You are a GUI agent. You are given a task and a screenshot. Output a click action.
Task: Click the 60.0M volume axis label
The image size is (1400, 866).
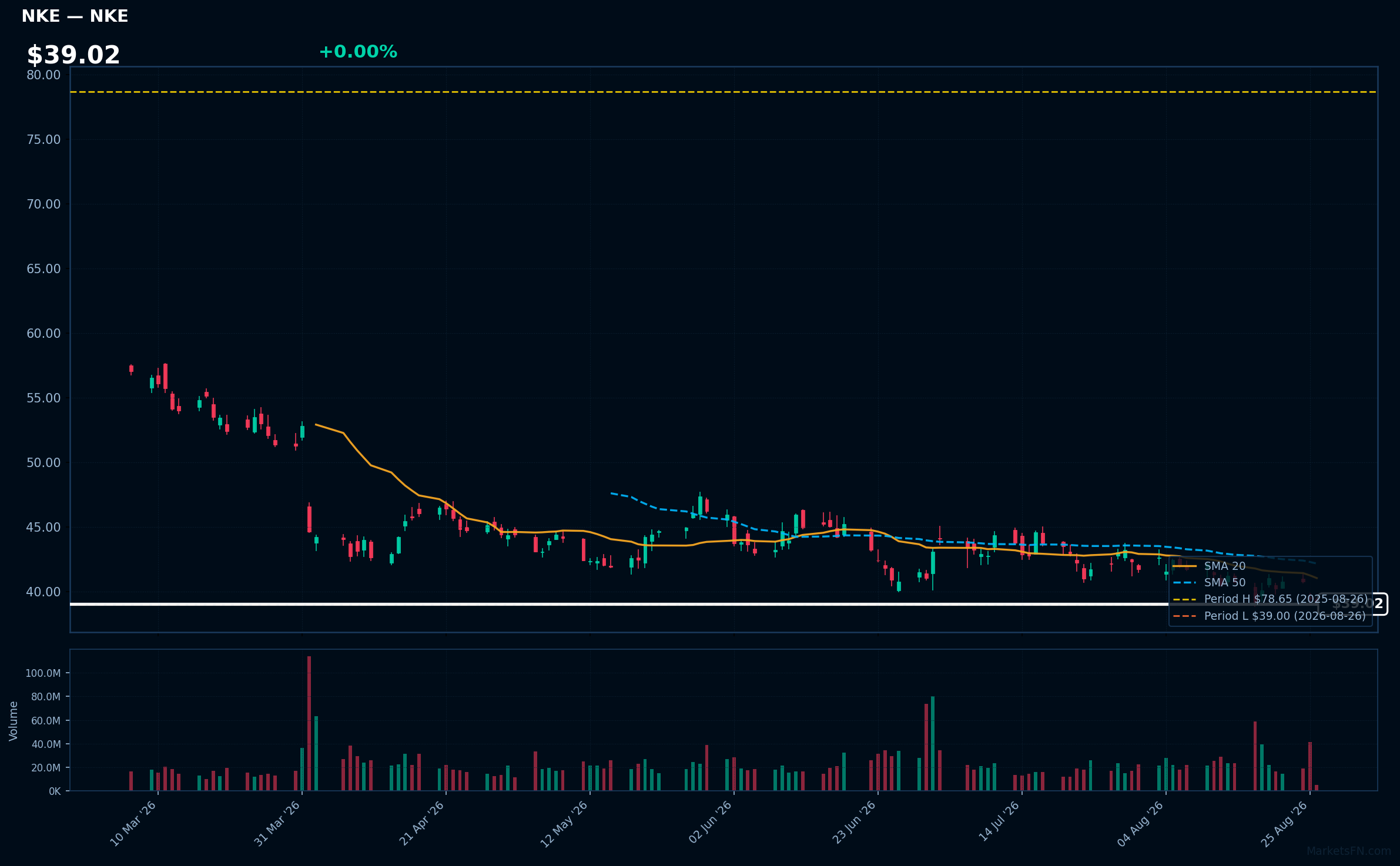pyautogui.click(x=46, y=721)
